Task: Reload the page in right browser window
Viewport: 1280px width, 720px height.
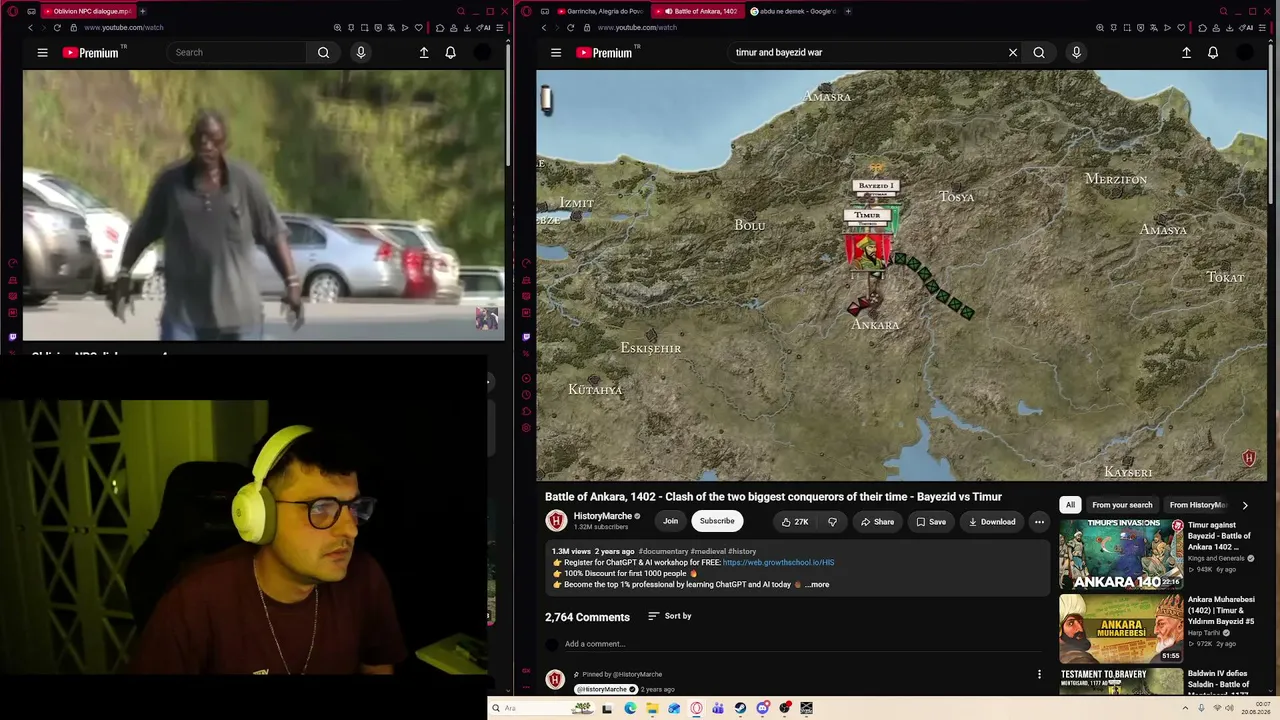Action: pos(571,28)
